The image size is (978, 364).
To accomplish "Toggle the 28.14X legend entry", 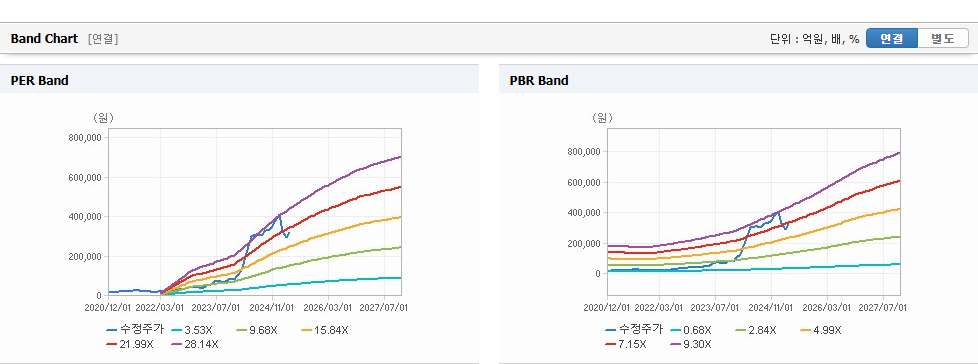I will (x=195, y=344).
